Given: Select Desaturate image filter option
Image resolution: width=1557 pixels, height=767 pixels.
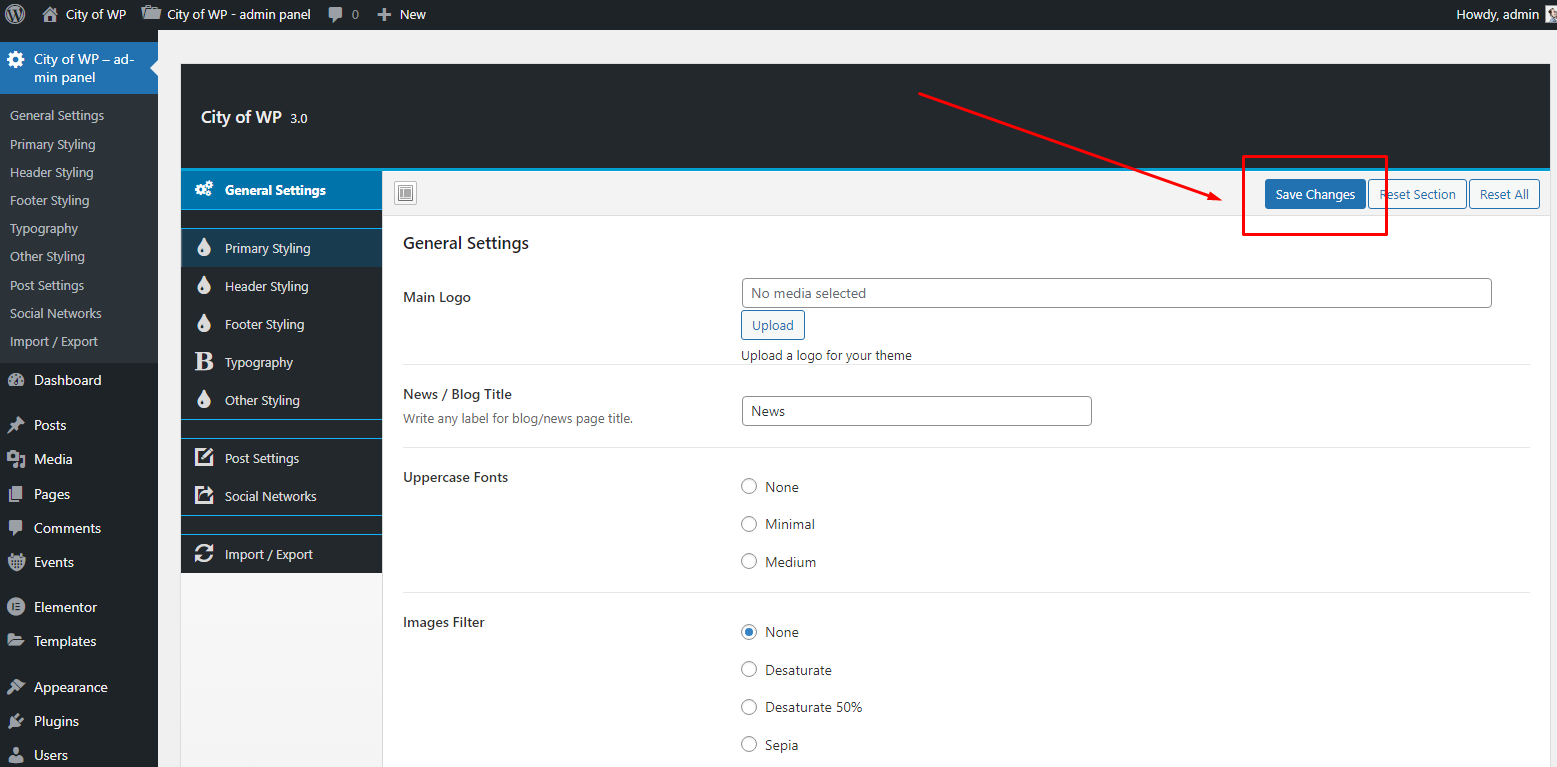Looking at the screenshot, I should point(749,670).
